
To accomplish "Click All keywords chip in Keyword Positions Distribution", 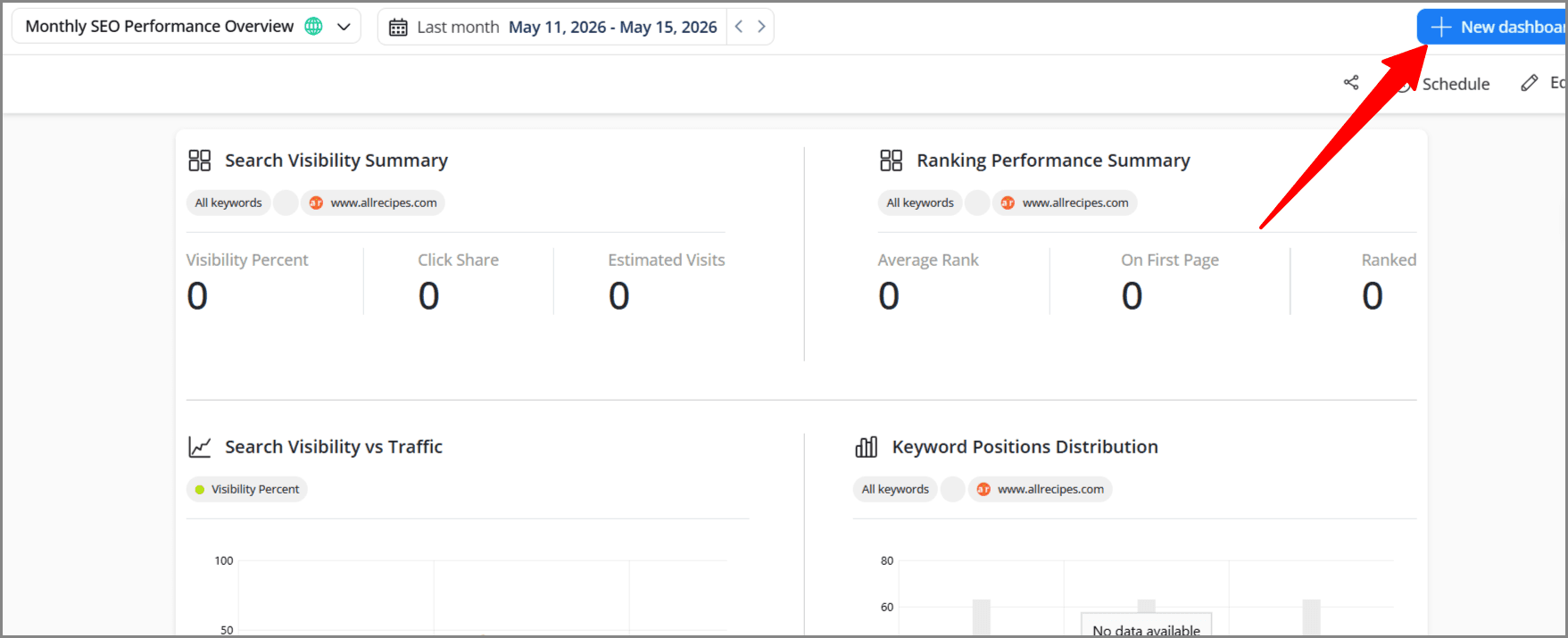I will tap(895, 489).
